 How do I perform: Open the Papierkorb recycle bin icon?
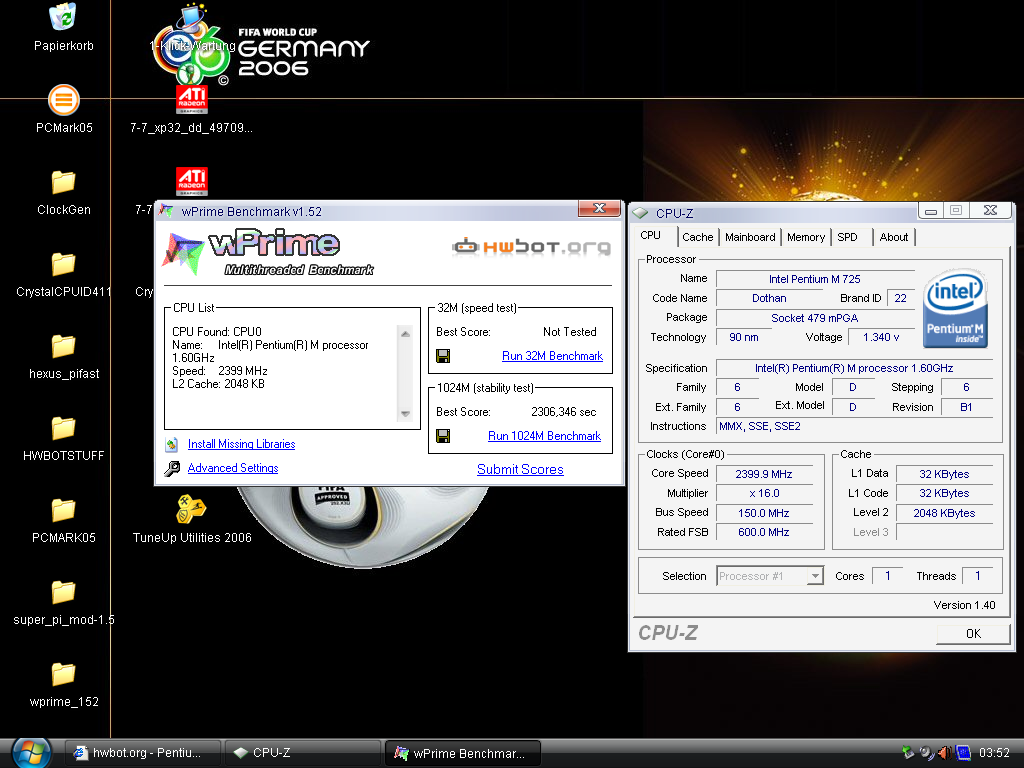click(63, 18)
